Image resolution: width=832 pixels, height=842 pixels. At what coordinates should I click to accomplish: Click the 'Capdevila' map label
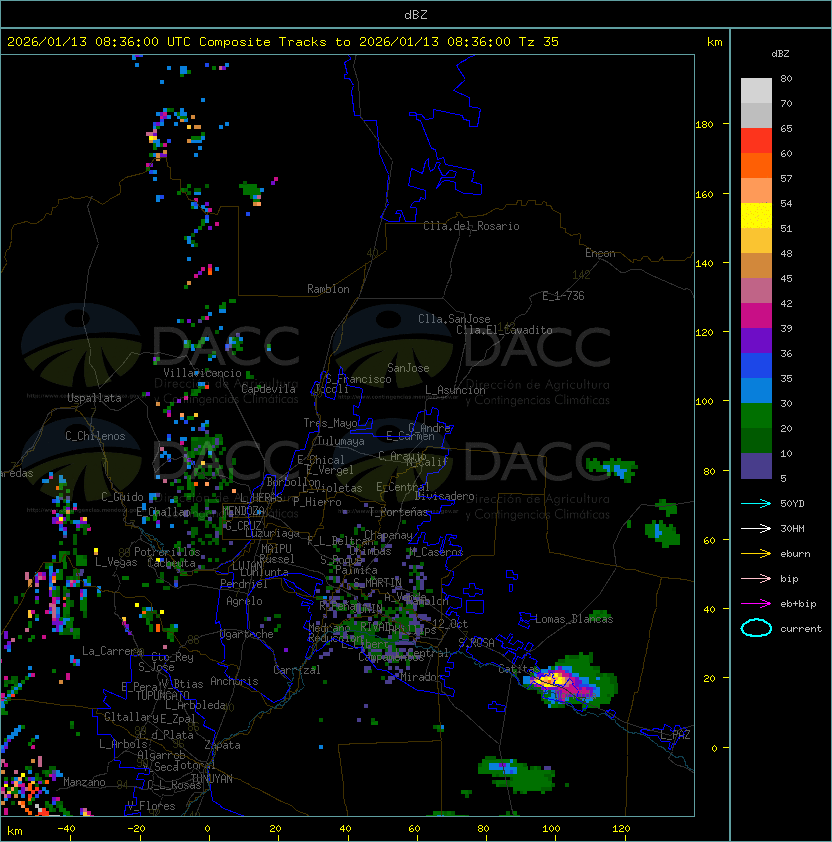point(268,389)
